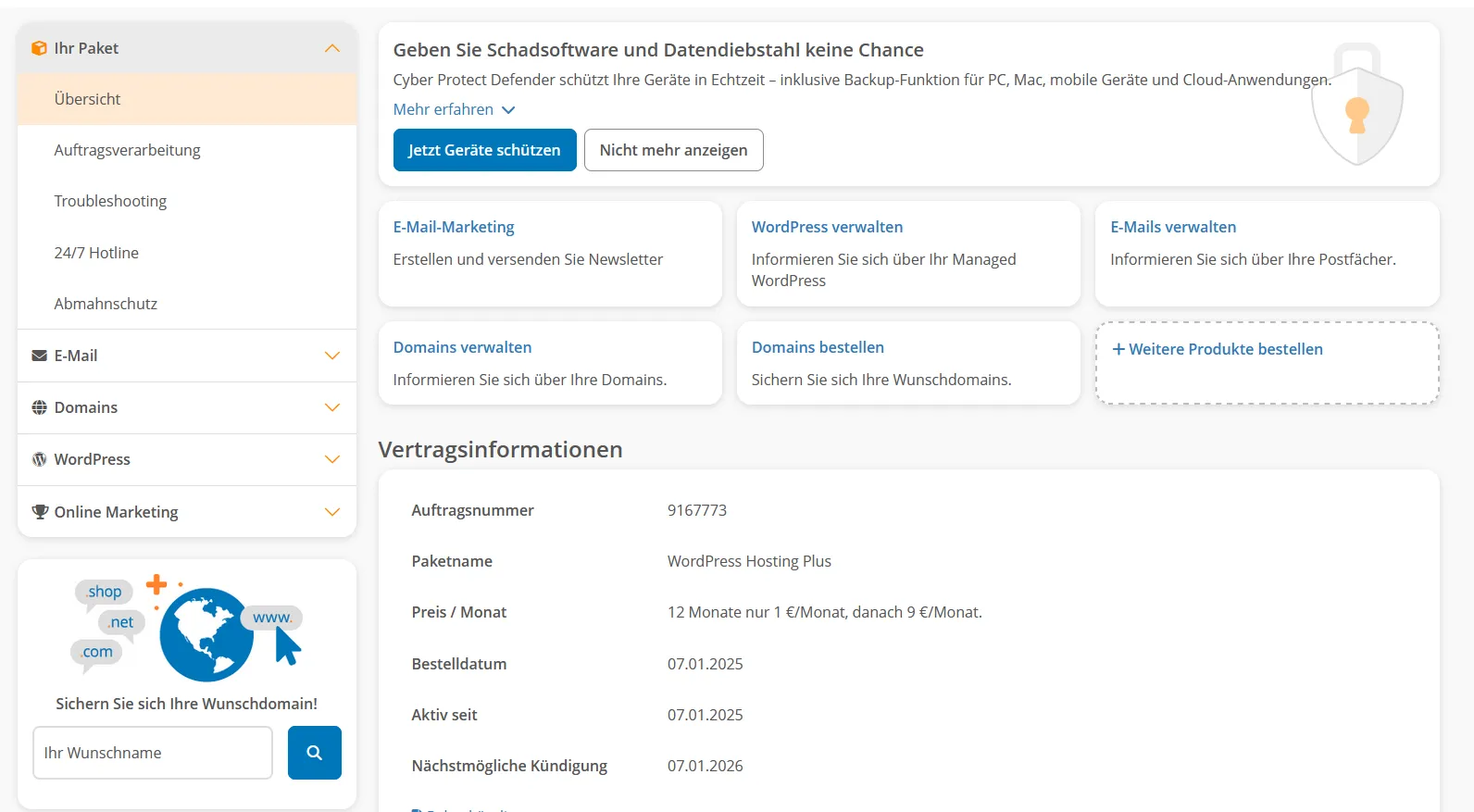Expand the Domains sidebar section chevron

tap(332, 407)
